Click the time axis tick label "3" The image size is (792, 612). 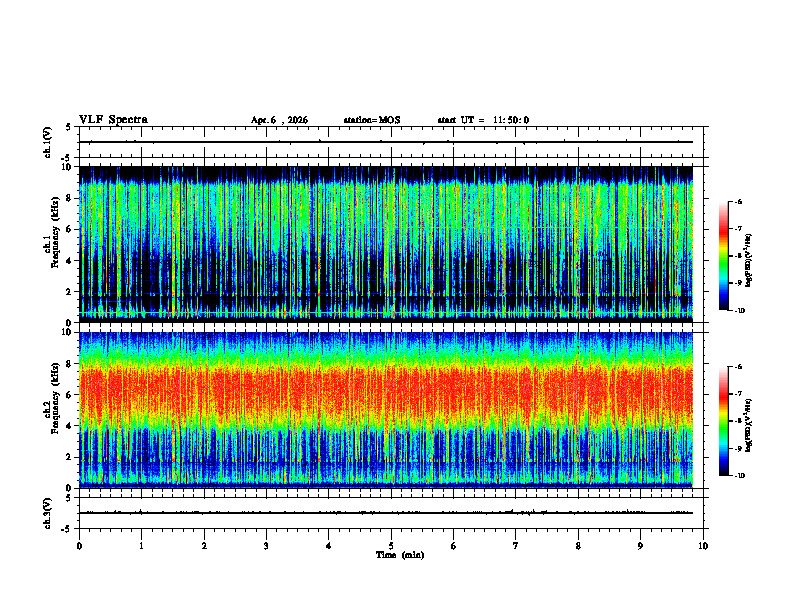[x=266, y=546]
